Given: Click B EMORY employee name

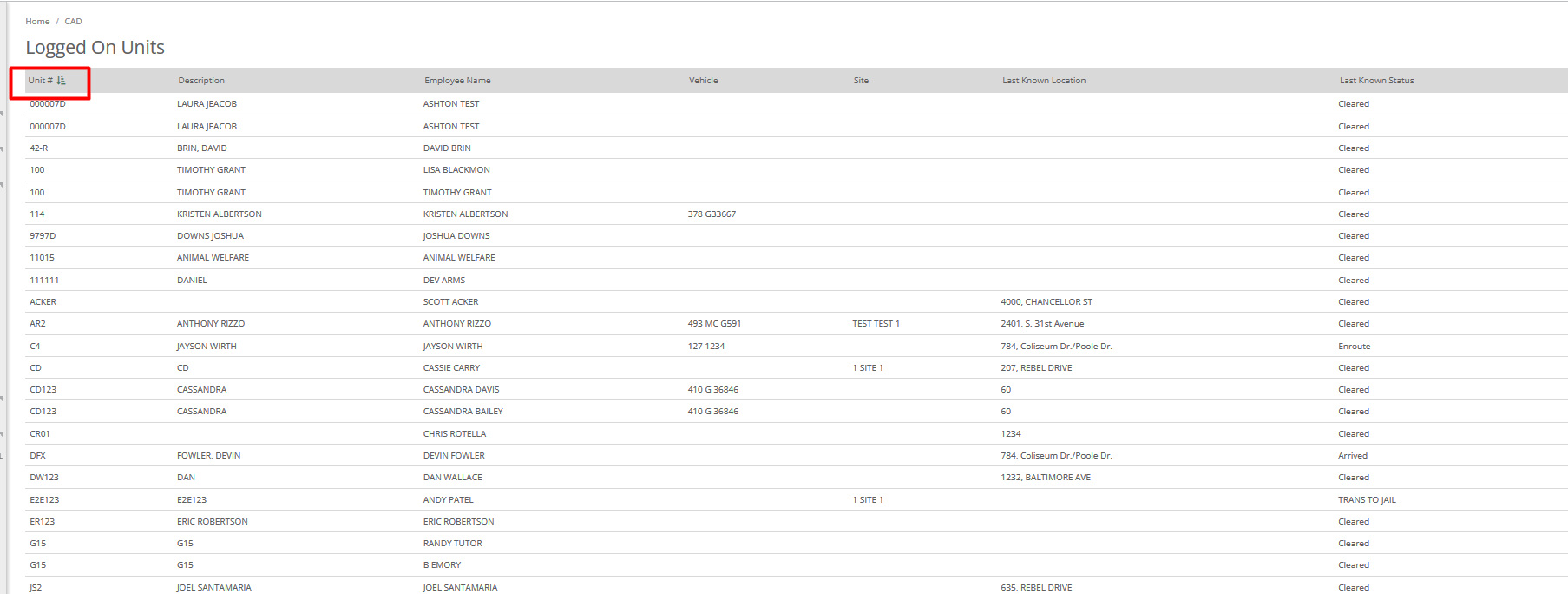Looking at the screenshot, I should tap(442, 564).
